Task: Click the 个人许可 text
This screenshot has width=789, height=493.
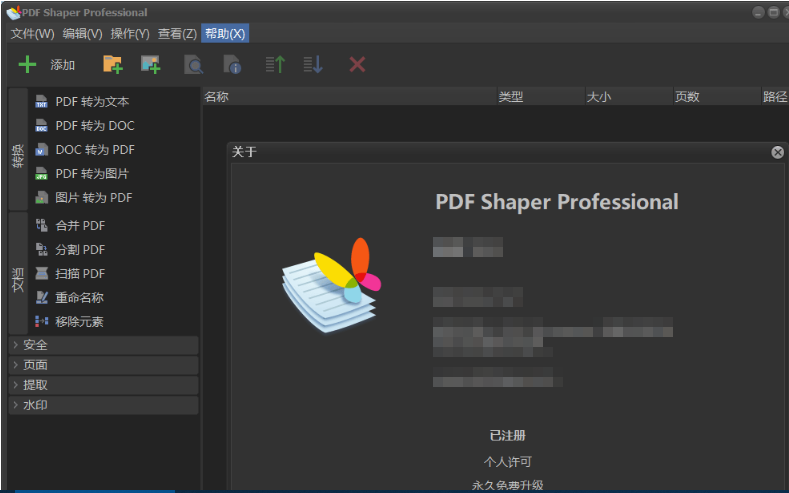Action: click(x=508, y=462)
